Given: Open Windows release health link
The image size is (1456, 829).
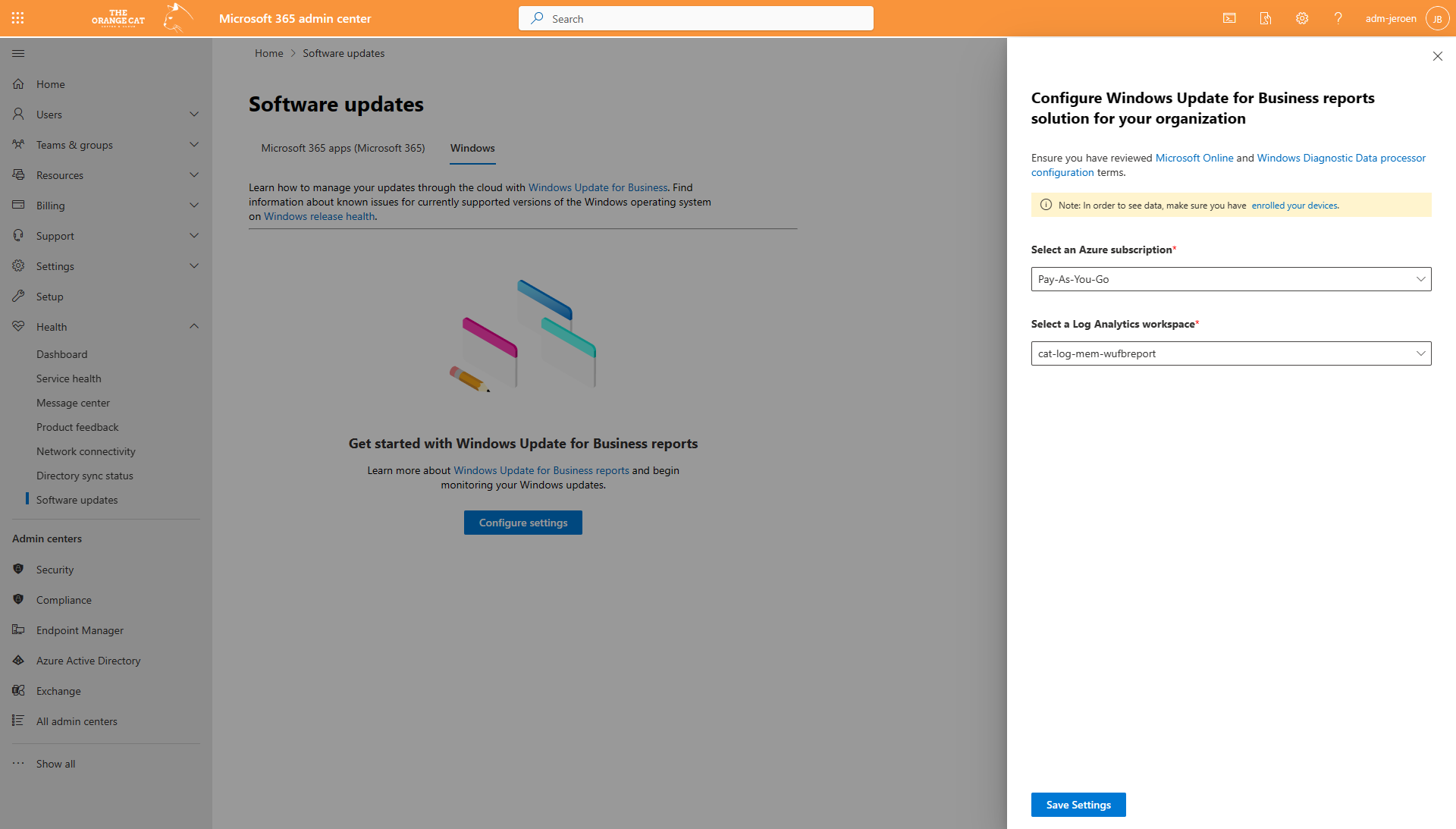Looking at the screenshot, I should [319, 216].
